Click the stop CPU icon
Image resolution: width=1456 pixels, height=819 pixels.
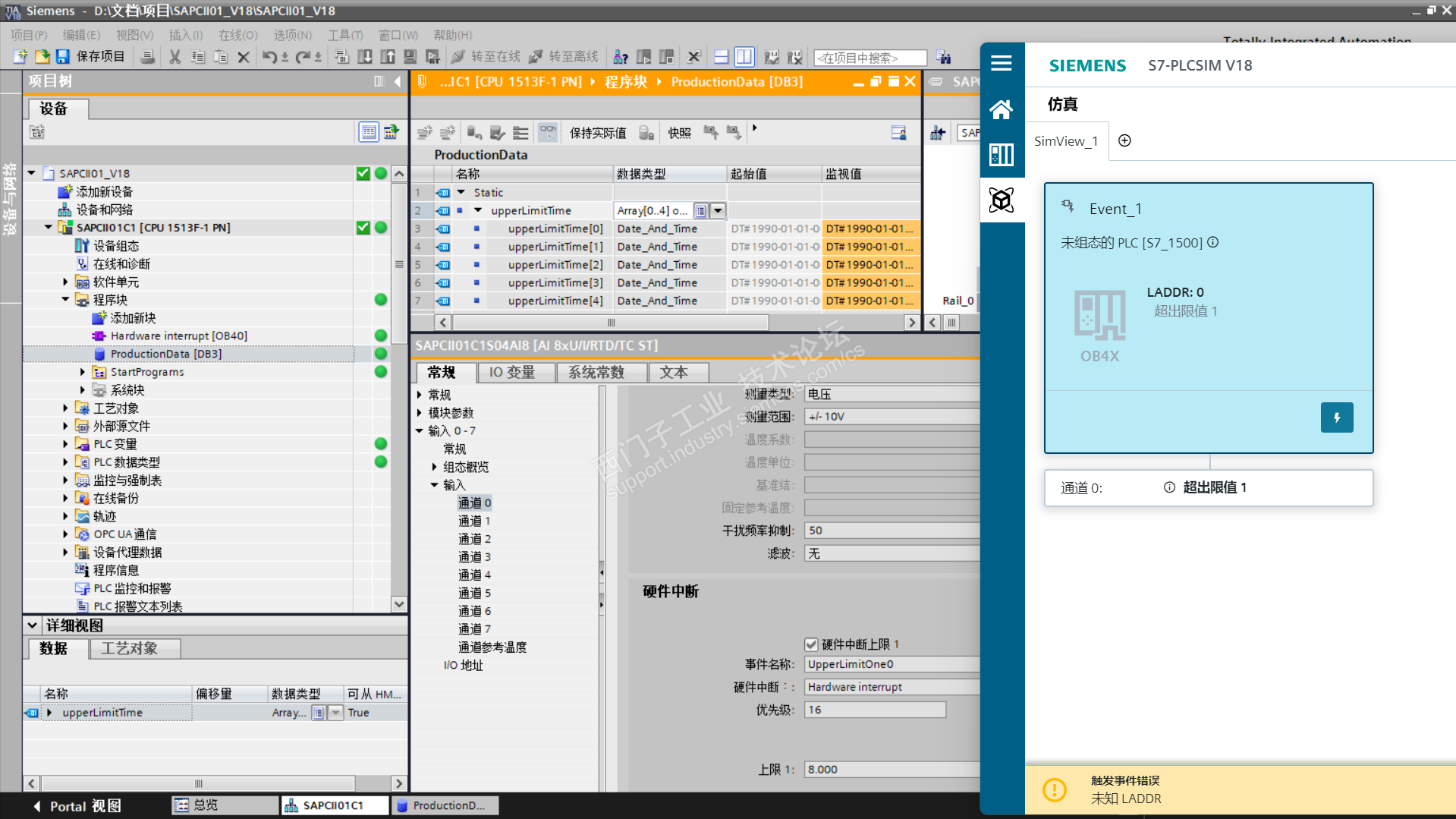[x=667, y=57]
